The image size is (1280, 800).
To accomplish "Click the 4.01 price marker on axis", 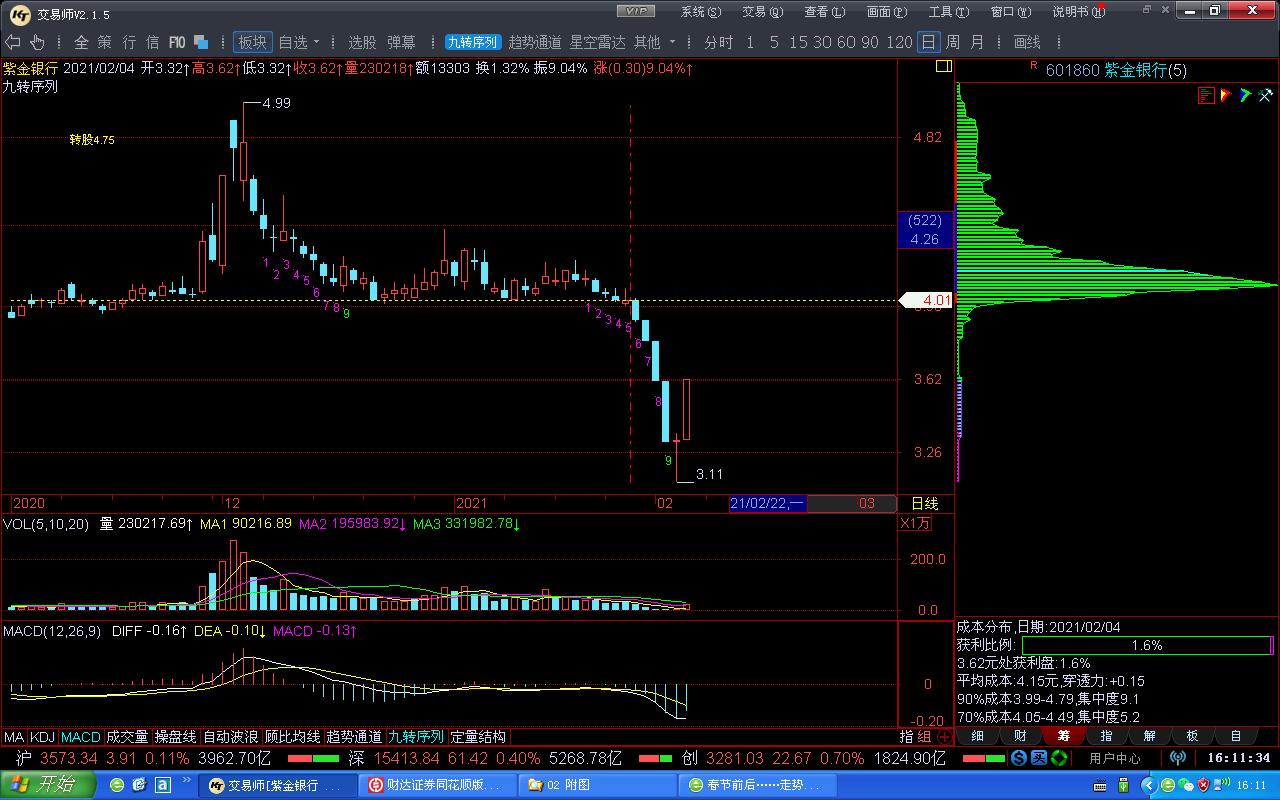I will click(926, 299).
